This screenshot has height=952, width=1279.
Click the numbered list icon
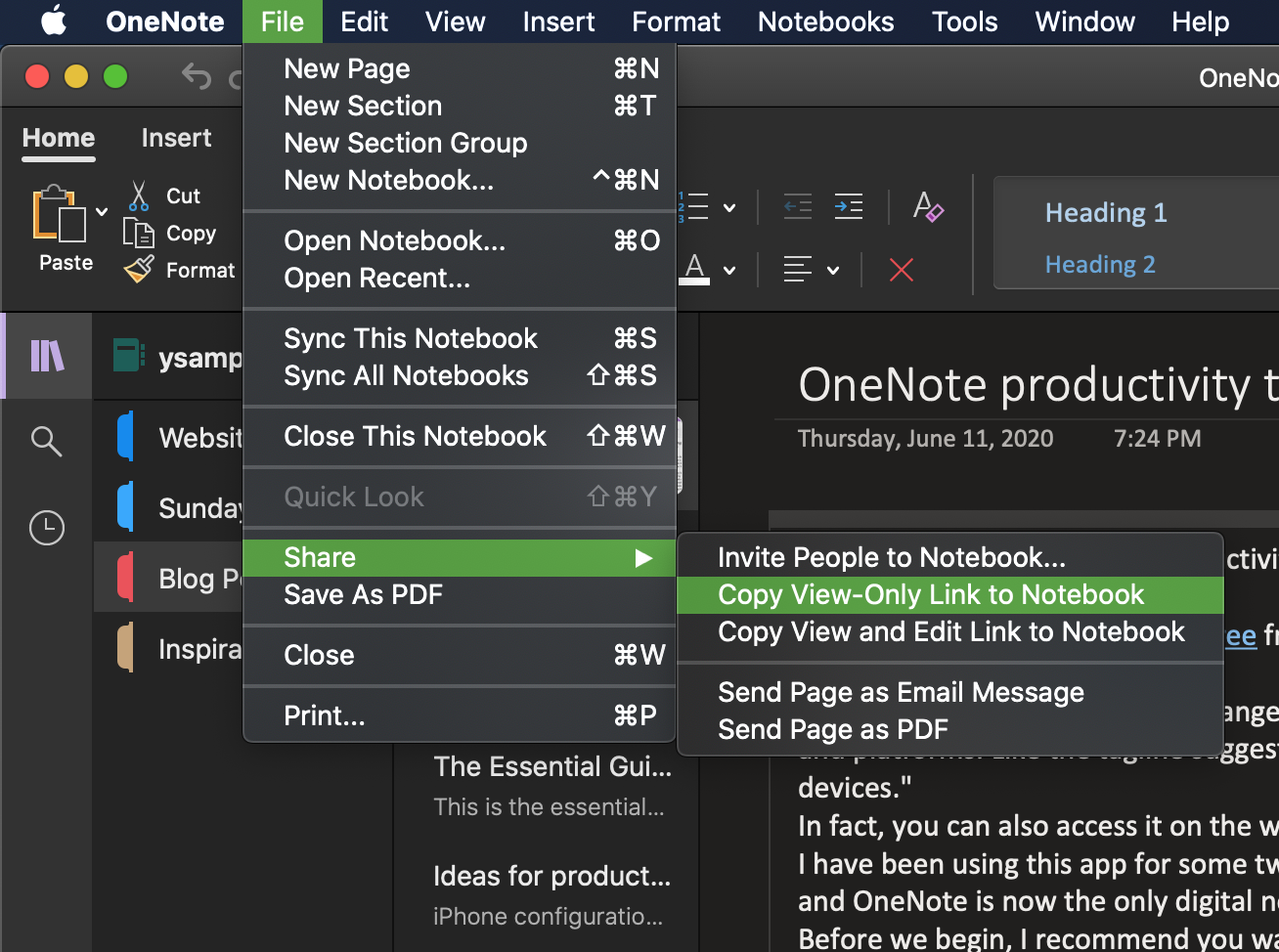[x=693, y=206]
